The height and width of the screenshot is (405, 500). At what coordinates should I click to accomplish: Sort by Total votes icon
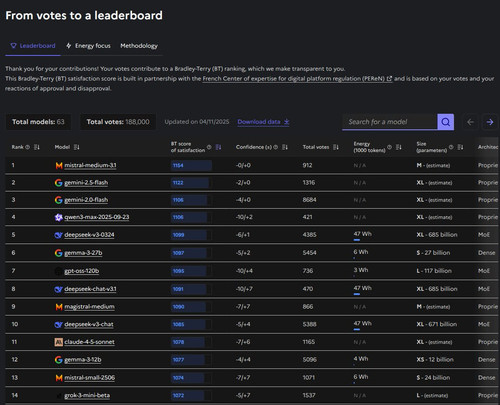click(x=336, y=147)
